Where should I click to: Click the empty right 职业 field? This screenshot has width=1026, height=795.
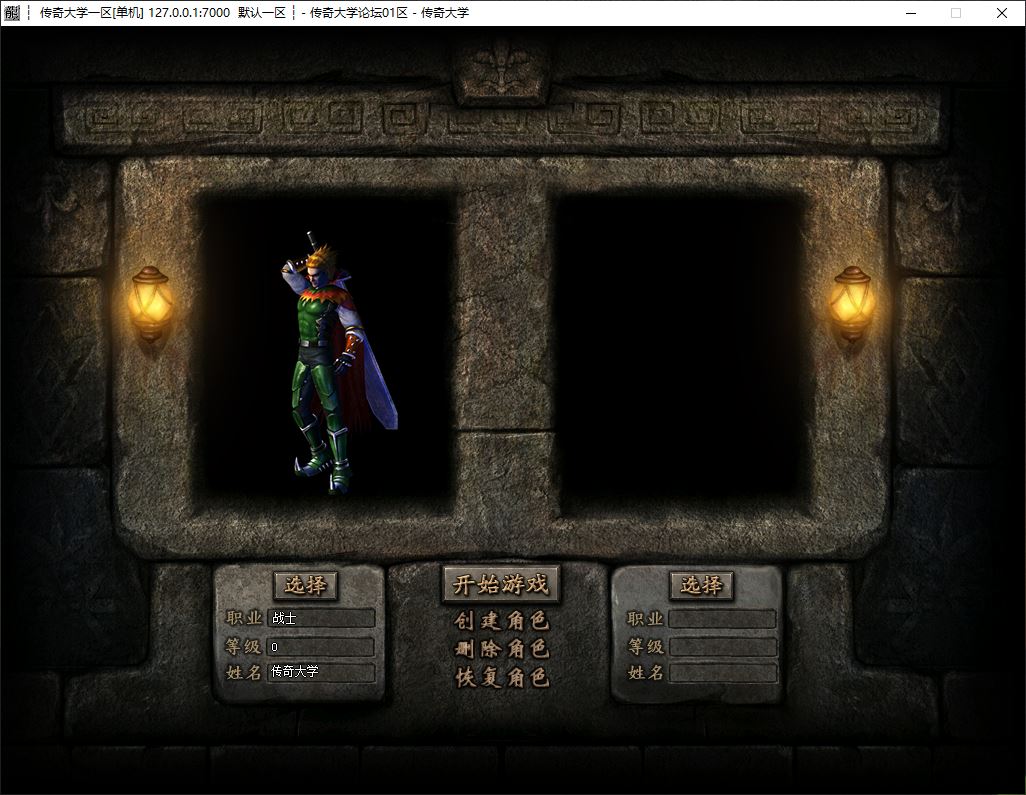[x=722, y=620]
